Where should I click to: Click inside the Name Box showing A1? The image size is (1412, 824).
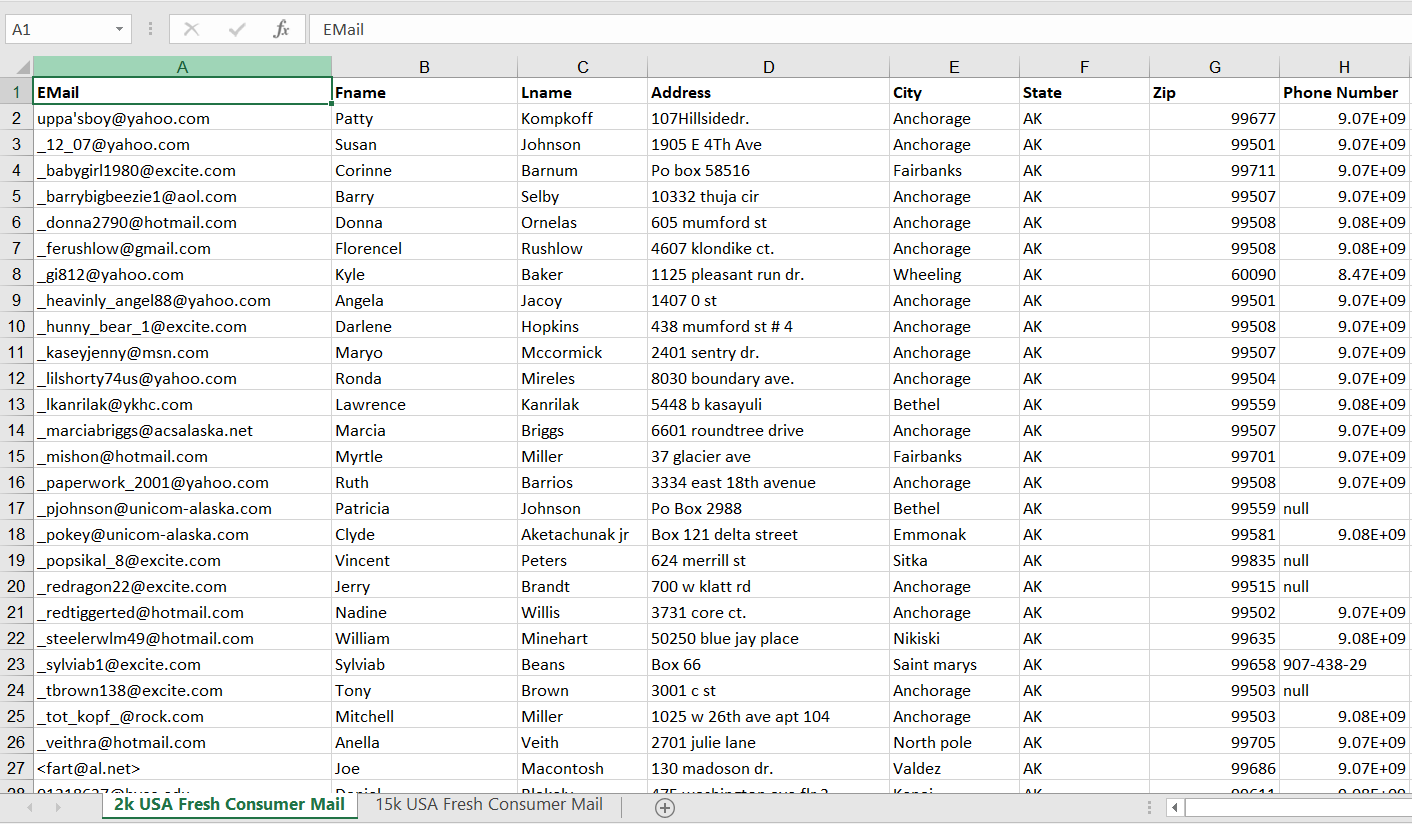click(x=55, y=29)
